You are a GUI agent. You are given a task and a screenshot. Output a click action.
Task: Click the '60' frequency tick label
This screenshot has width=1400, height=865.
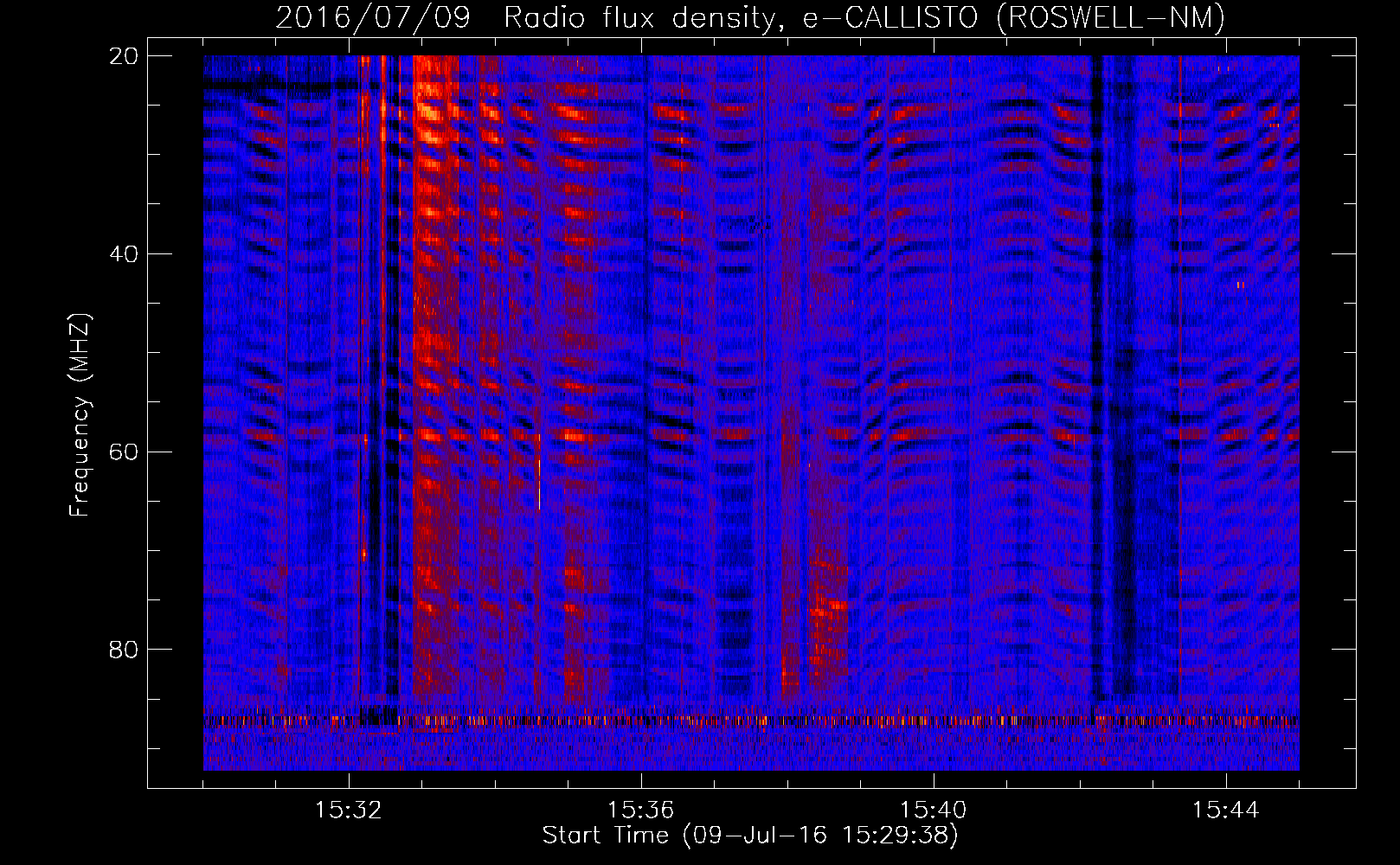coord(124,452)
